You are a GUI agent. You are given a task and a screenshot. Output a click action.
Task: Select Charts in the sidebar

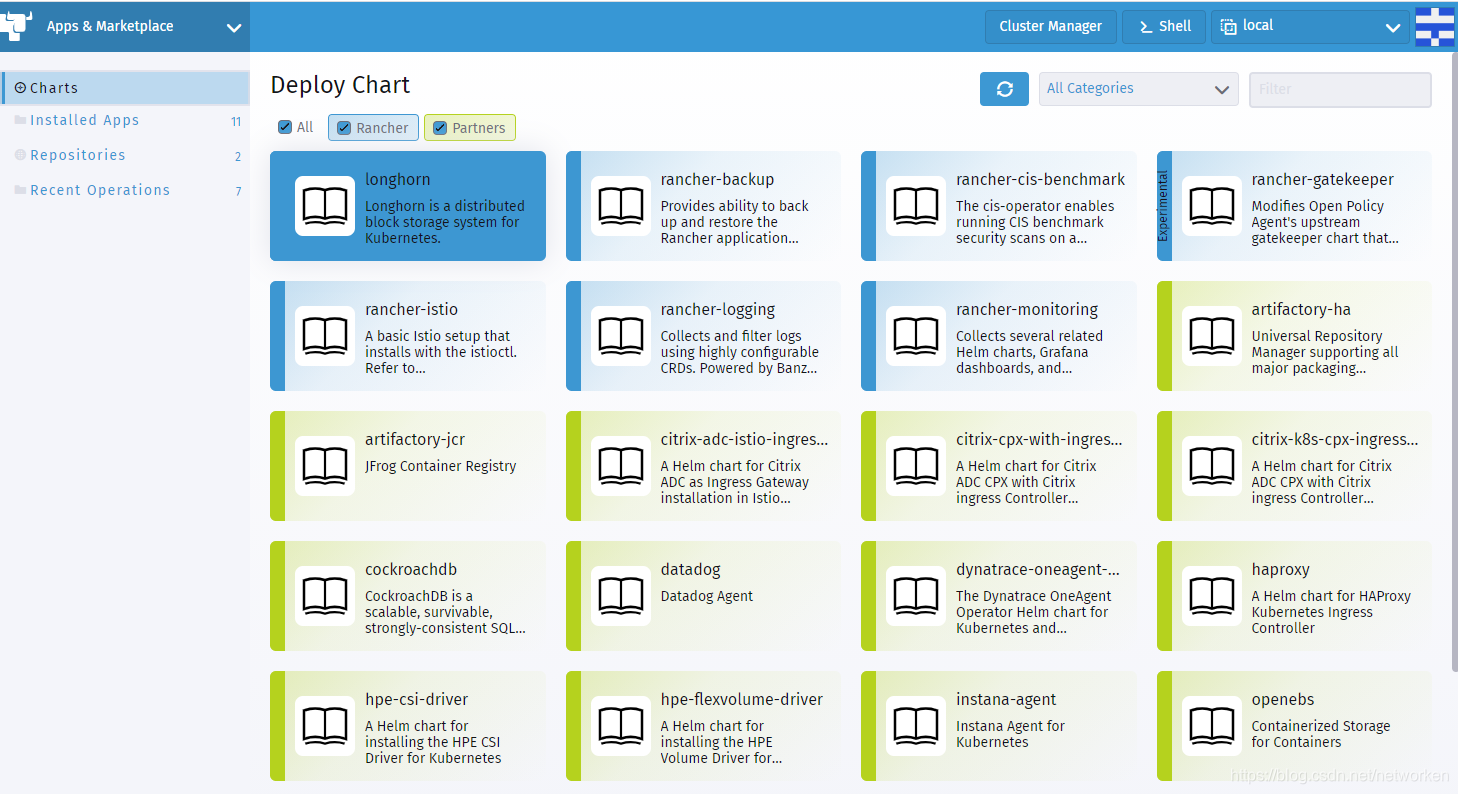point(125,88)
